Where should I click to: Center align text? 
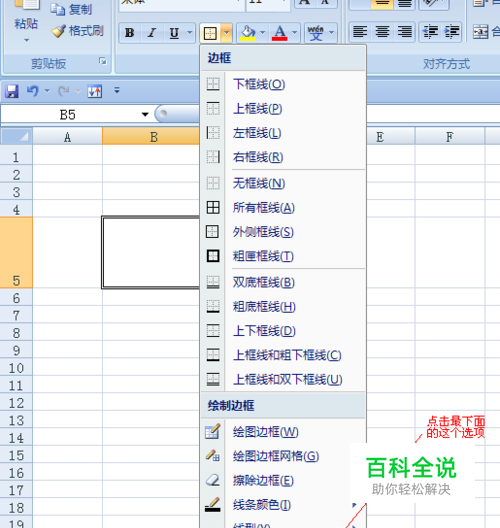(382, 32)
